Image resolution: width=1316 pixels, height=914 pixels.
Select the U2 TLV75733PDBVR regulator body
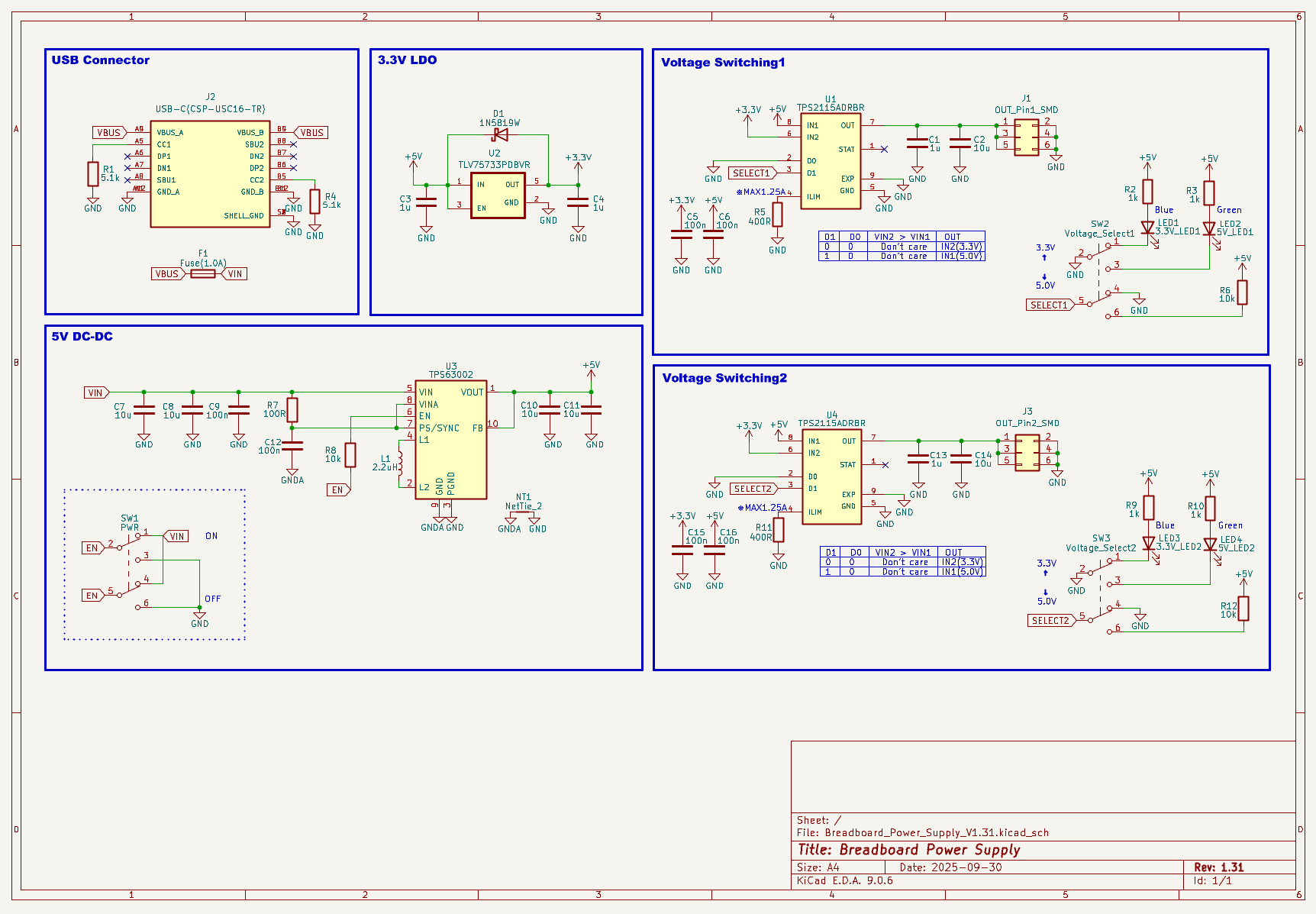click(498, 195)
